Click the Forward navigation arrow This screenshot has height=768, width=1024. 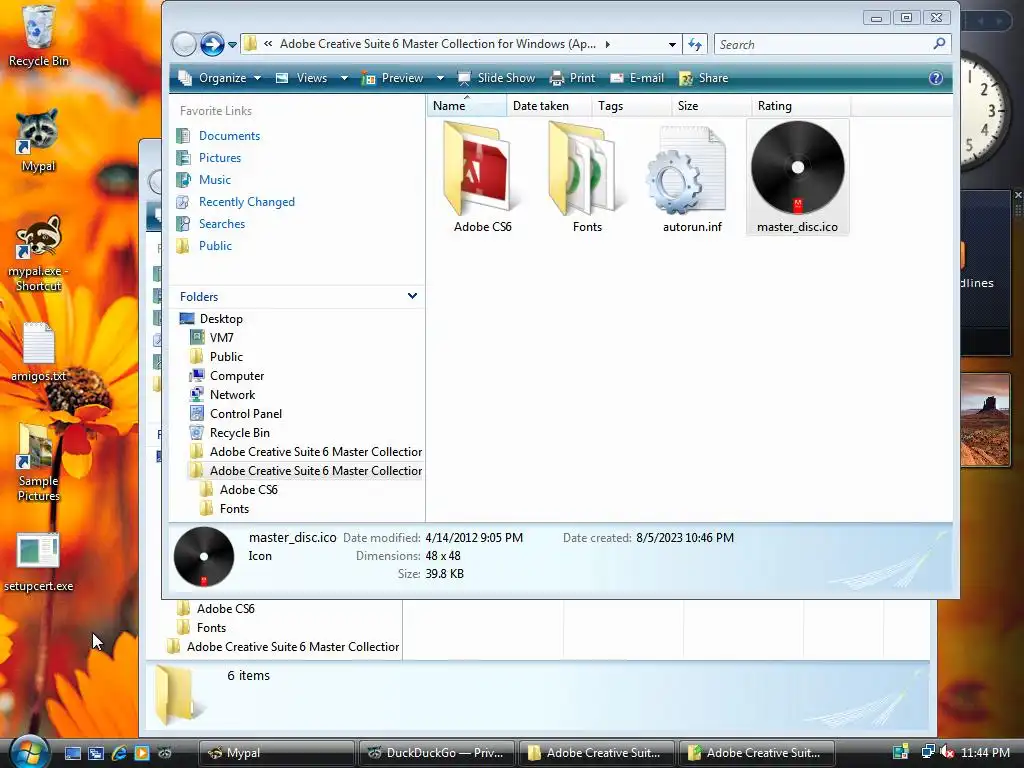point(212,44)
